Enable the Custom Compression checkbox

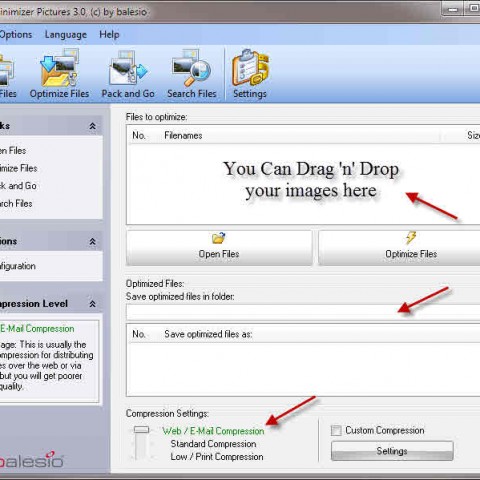click(x=336, y=430)
